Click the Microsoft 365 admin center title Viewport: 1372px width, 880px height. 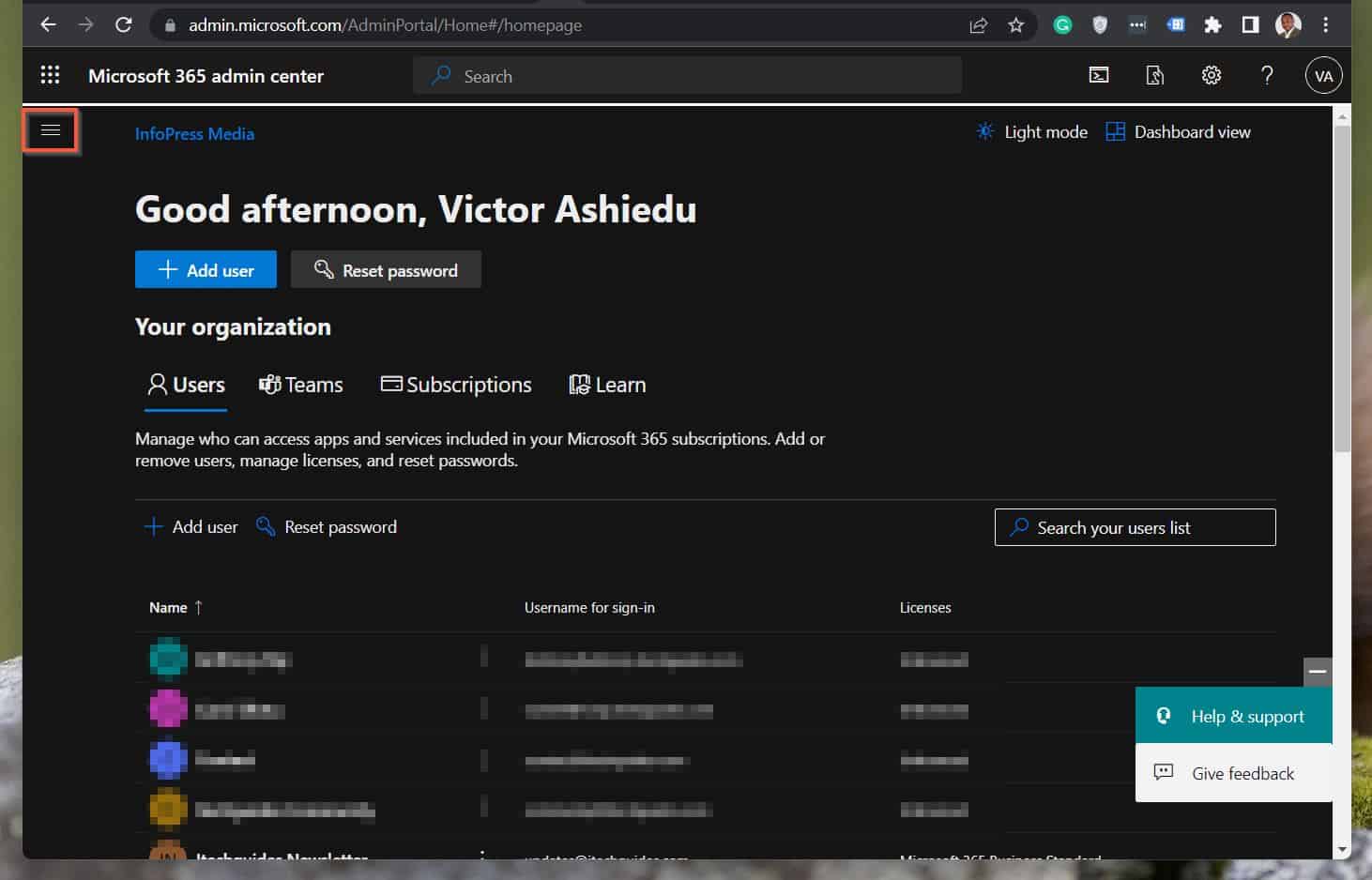coord(206,76)
